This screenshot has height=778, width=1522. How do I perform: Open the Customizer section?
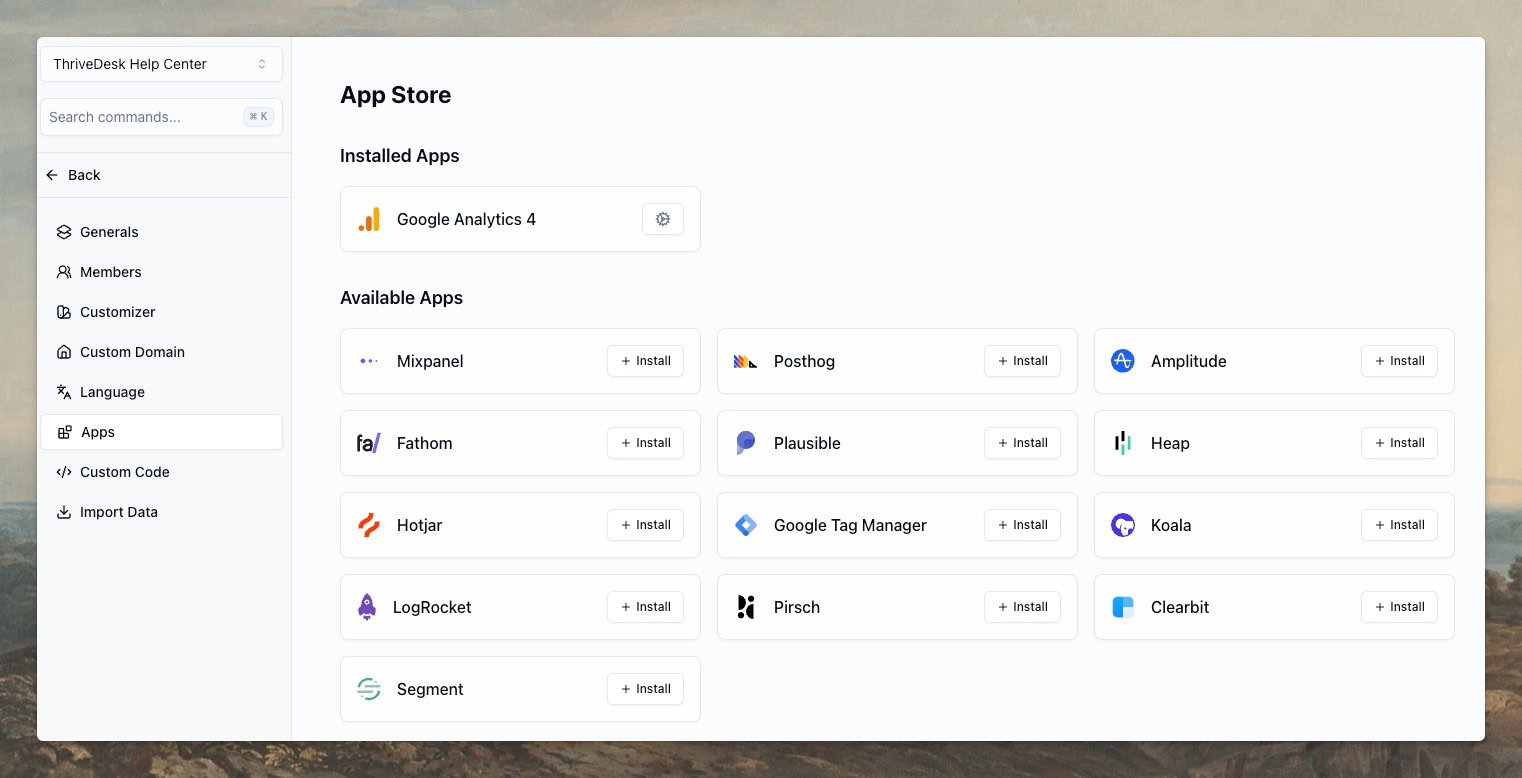[162, 312]
